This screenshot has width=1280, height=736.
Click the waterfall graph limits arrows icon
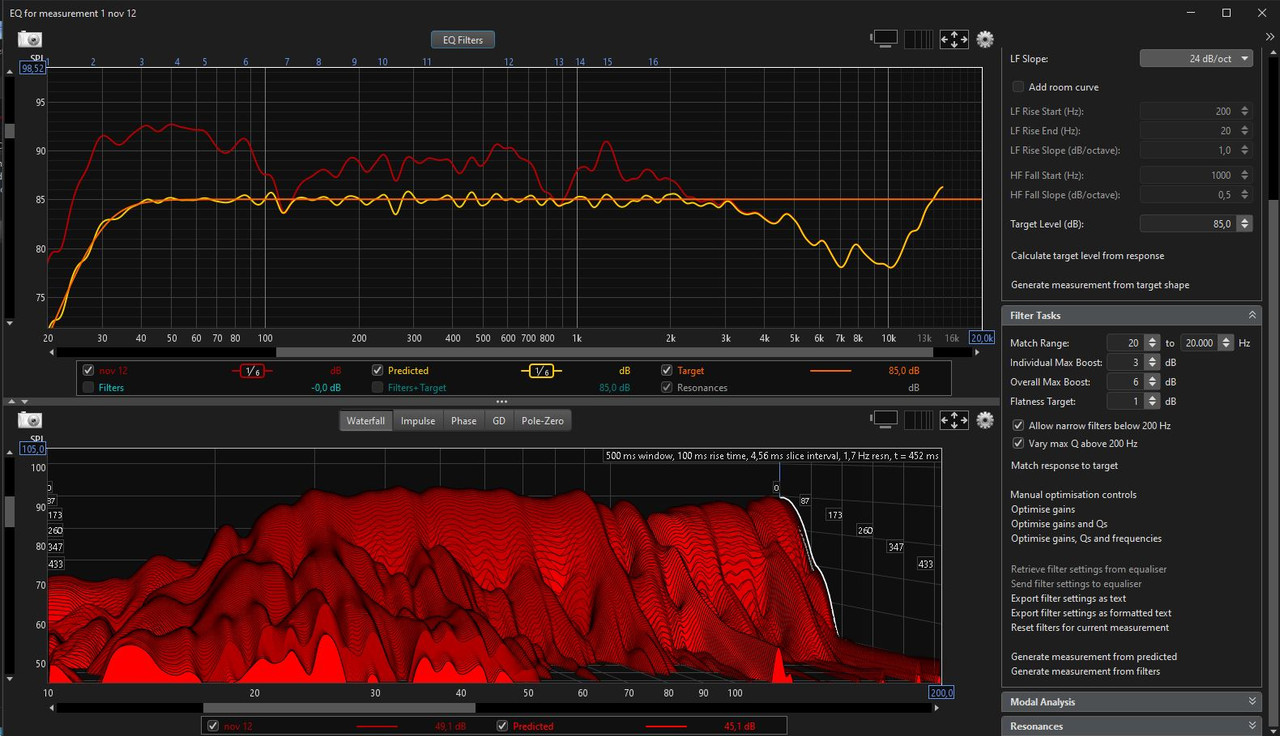click(954, 420)
